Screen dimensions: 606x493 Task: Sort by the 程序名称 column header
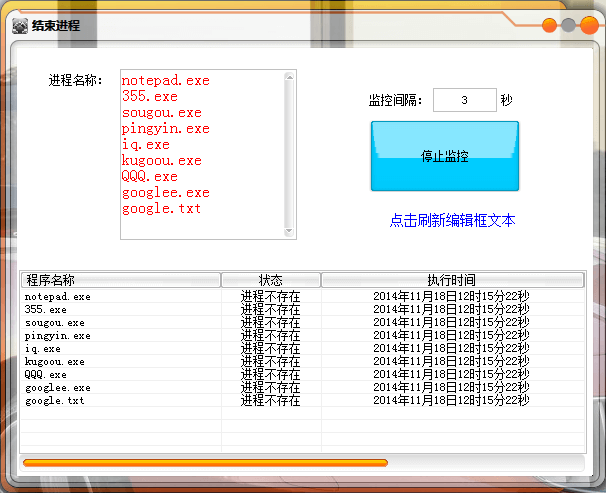click(120, 280)
